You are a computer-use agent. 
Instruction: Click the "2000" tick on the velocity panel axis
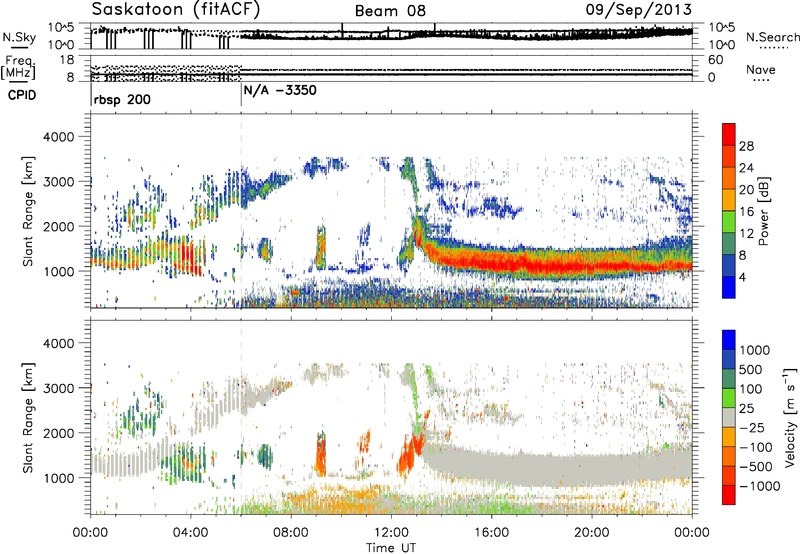click(59, 433)
